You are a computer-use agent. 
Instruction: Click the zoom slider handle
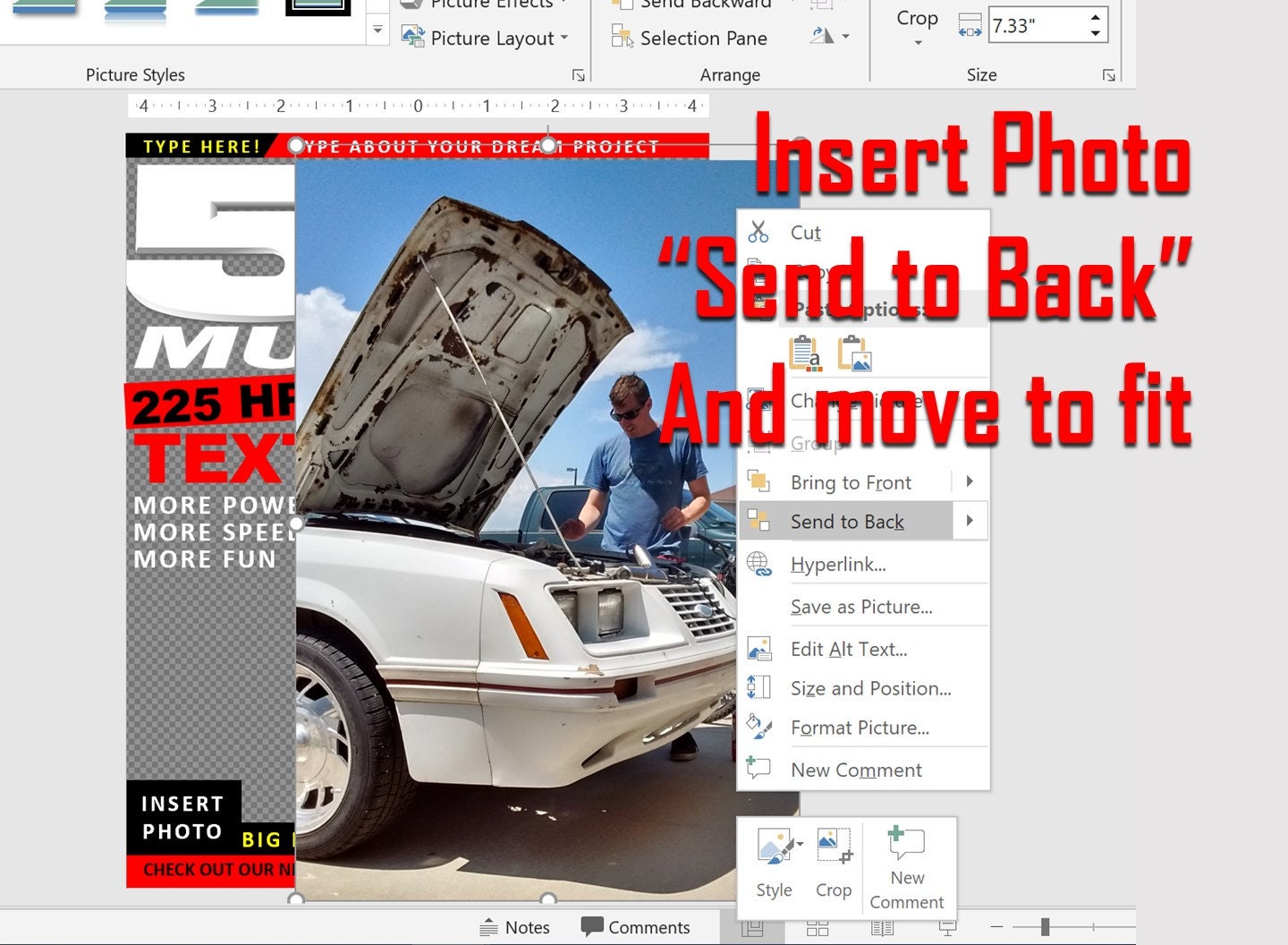coord(1045,927)
